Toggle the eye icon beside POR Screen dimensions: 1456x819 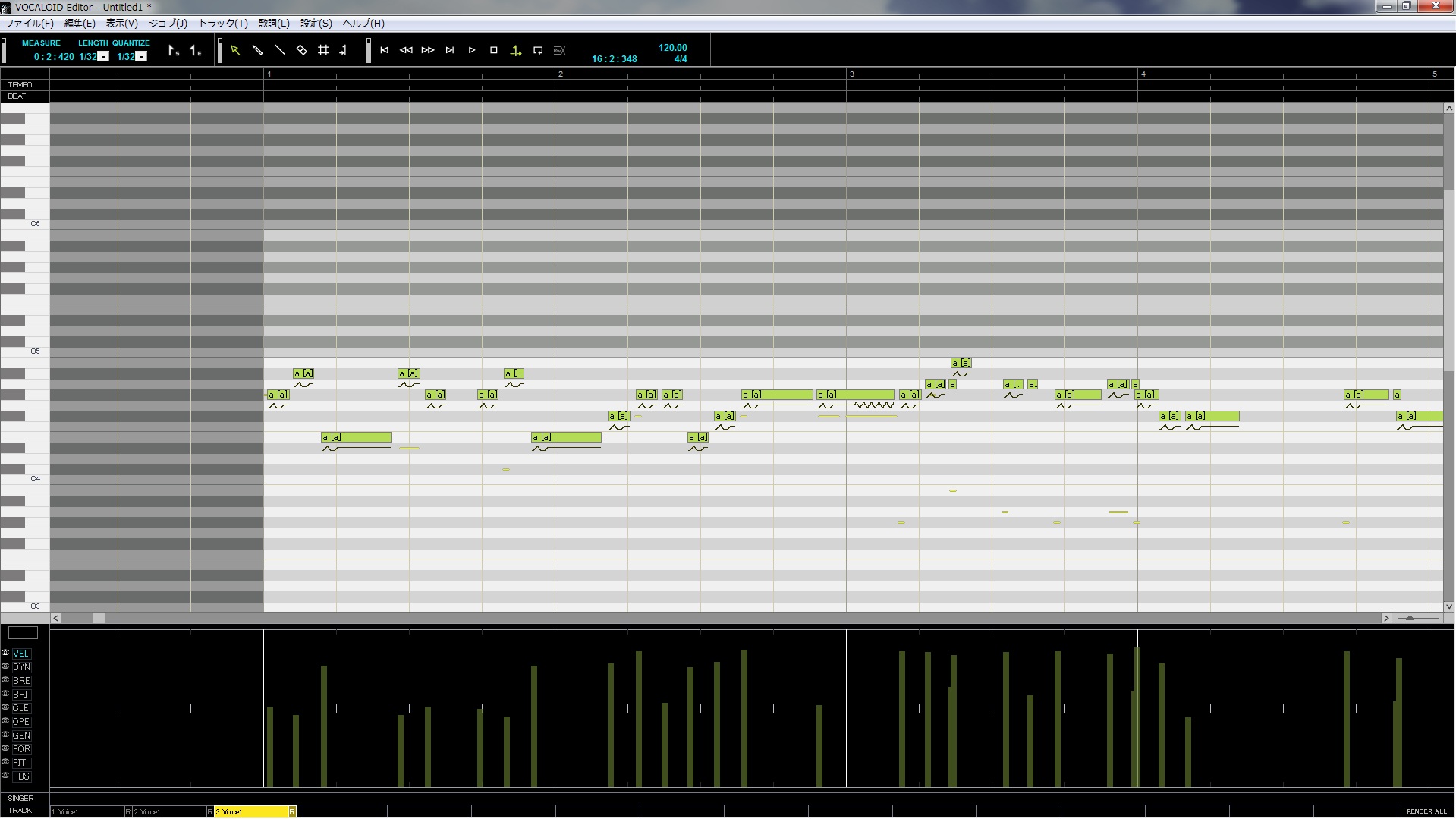[5, 748]
